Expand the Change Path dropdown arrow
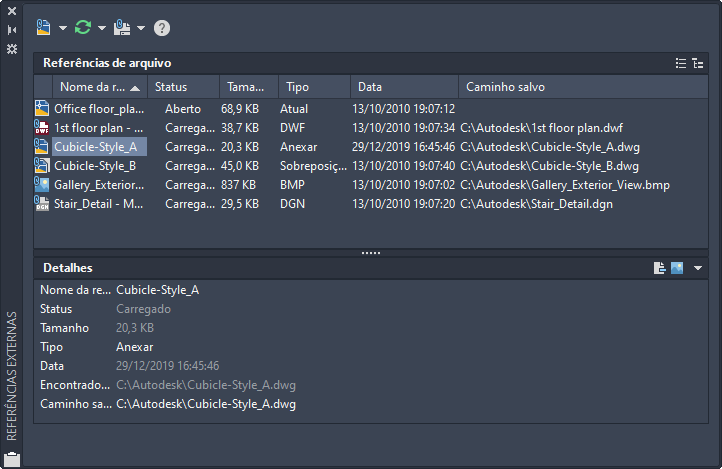 click(141, 28)
